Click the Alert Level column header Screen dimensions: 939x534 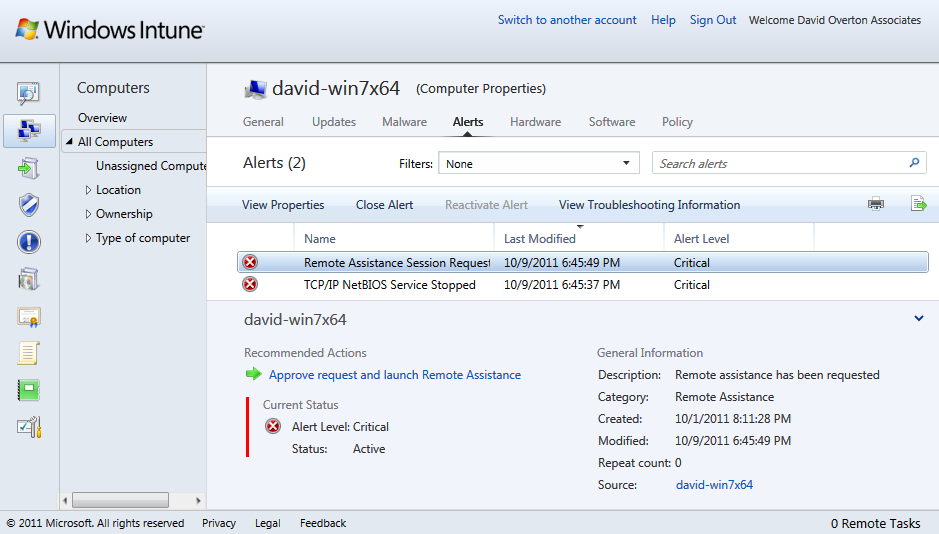click(701, 239)
